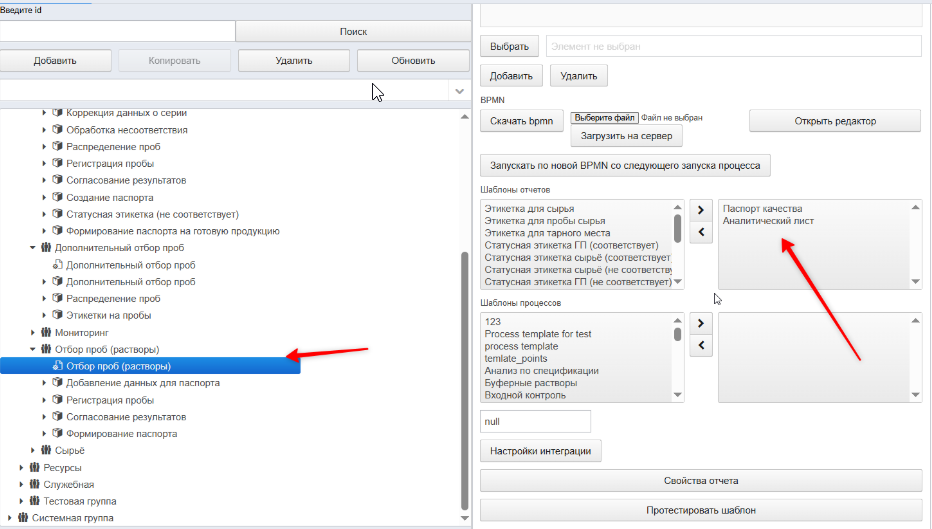
Task: Expand the Ресурсы group
Action: click(x=21, y=468)
